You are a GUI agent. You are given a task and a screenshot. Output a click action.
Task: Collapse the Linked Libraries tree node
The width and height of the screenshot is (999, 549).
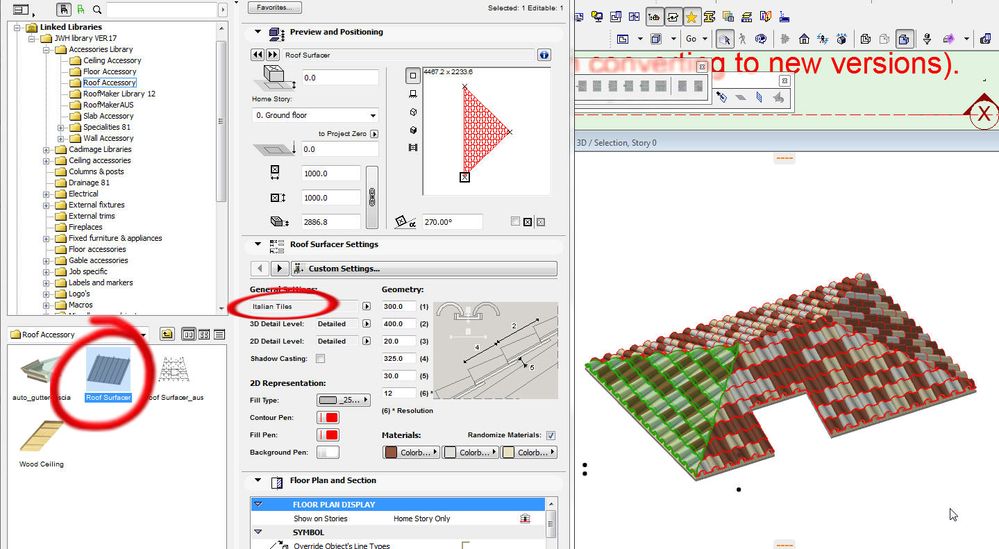[17, 27]
